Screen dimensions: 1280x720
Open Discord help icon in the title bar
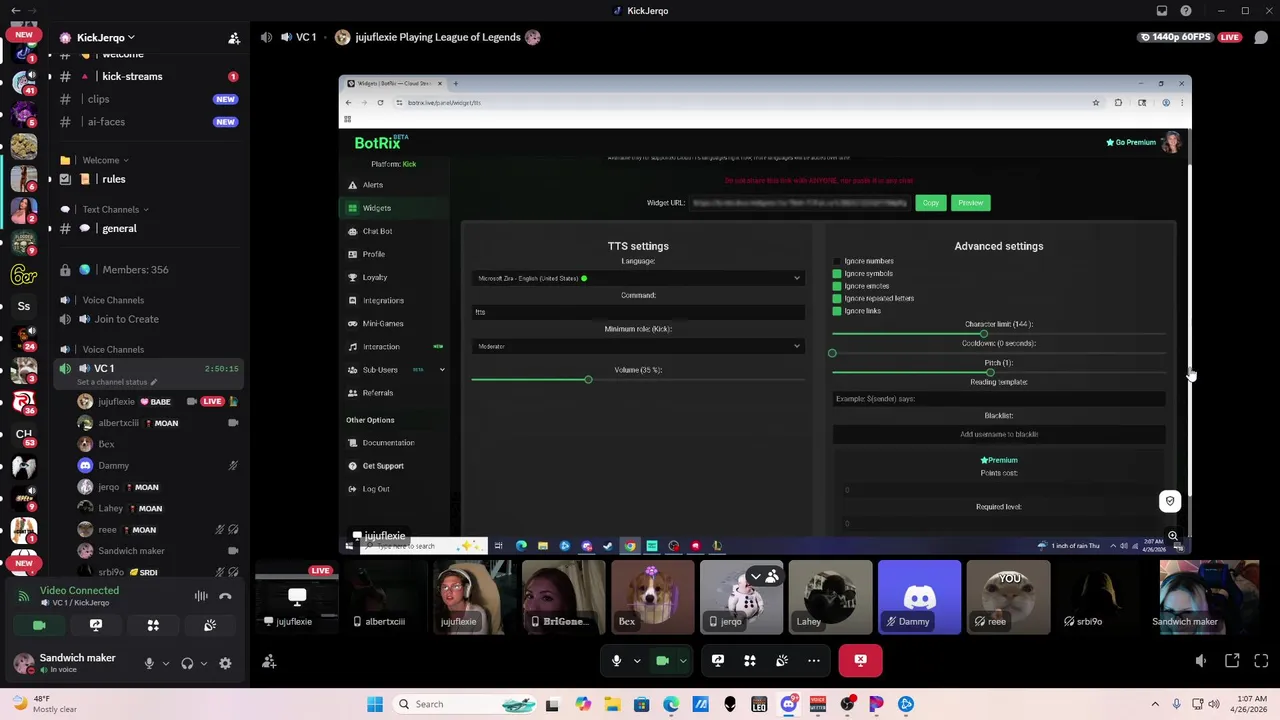click(x=1186, y=11)
